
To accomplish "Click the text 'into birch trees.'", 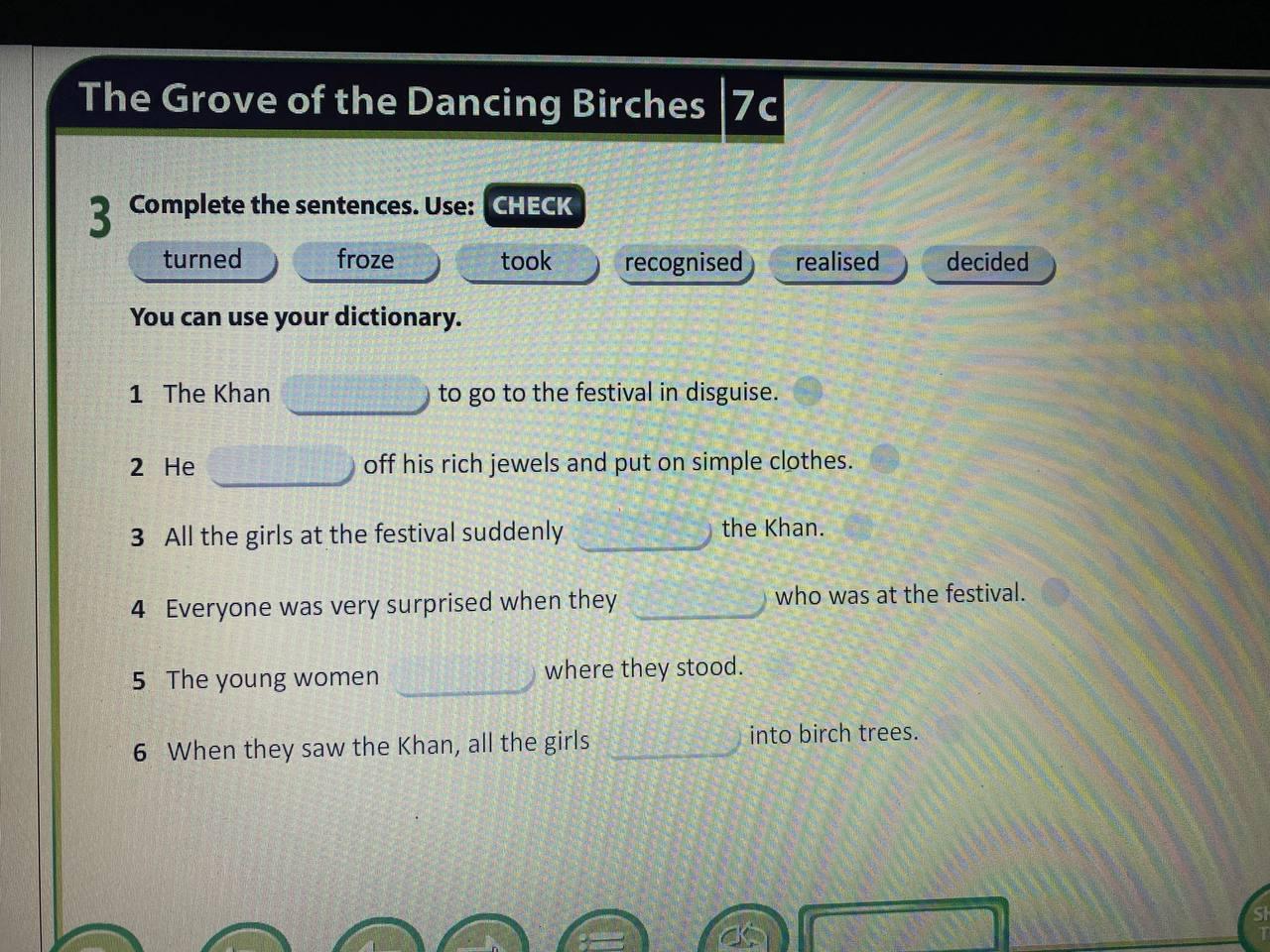I will (x=833, y=734).
